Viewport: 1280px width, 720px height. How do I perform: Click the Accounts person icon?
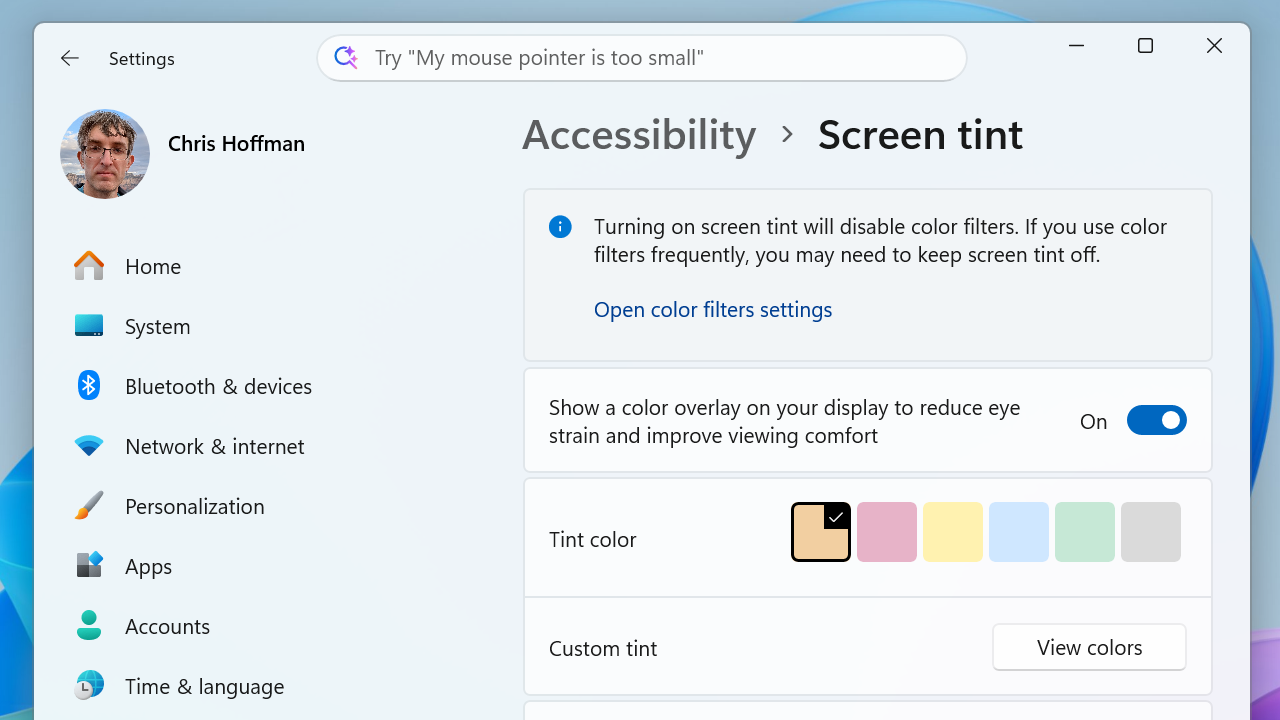[89, 626]
